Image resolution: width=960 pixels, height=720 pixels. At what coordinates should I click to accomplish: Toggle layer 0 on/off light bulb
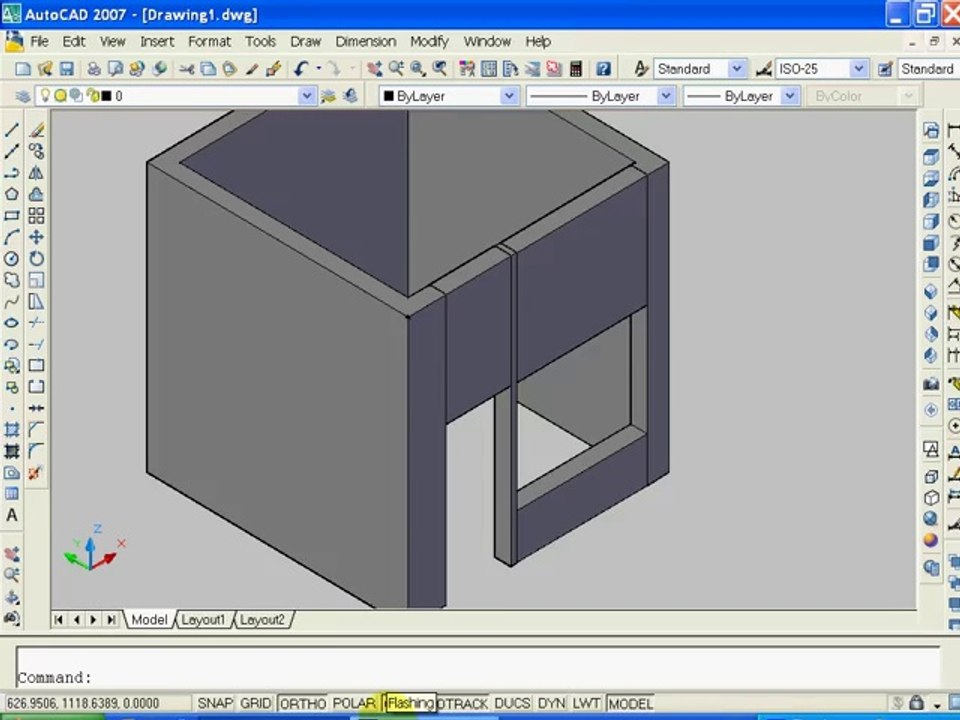[x=45, y=96]
